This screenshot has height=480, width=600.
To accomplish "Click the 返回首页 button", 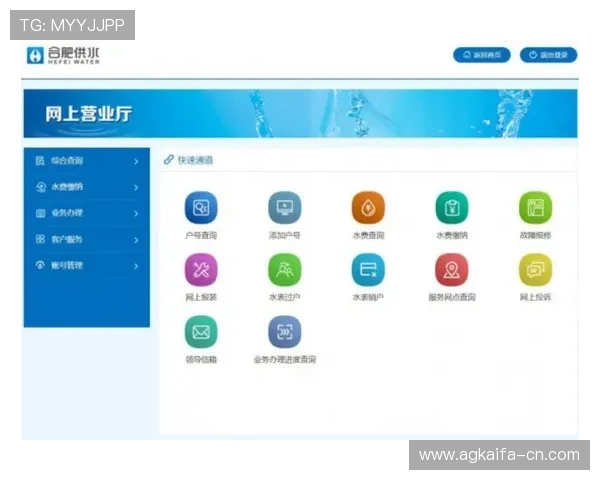I will pyautogui.click(x=482, y=55).
